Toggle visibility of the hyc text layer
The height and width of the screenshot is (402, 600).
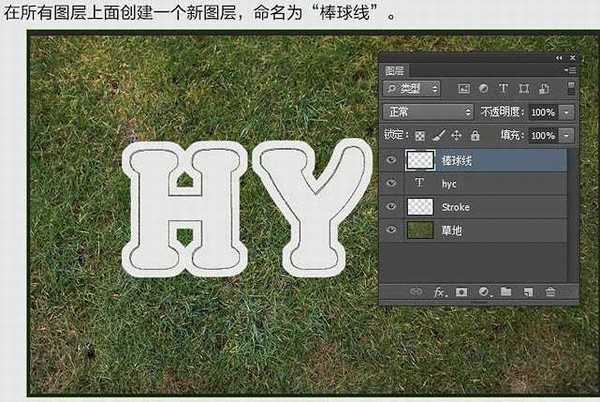click(392, 184)
